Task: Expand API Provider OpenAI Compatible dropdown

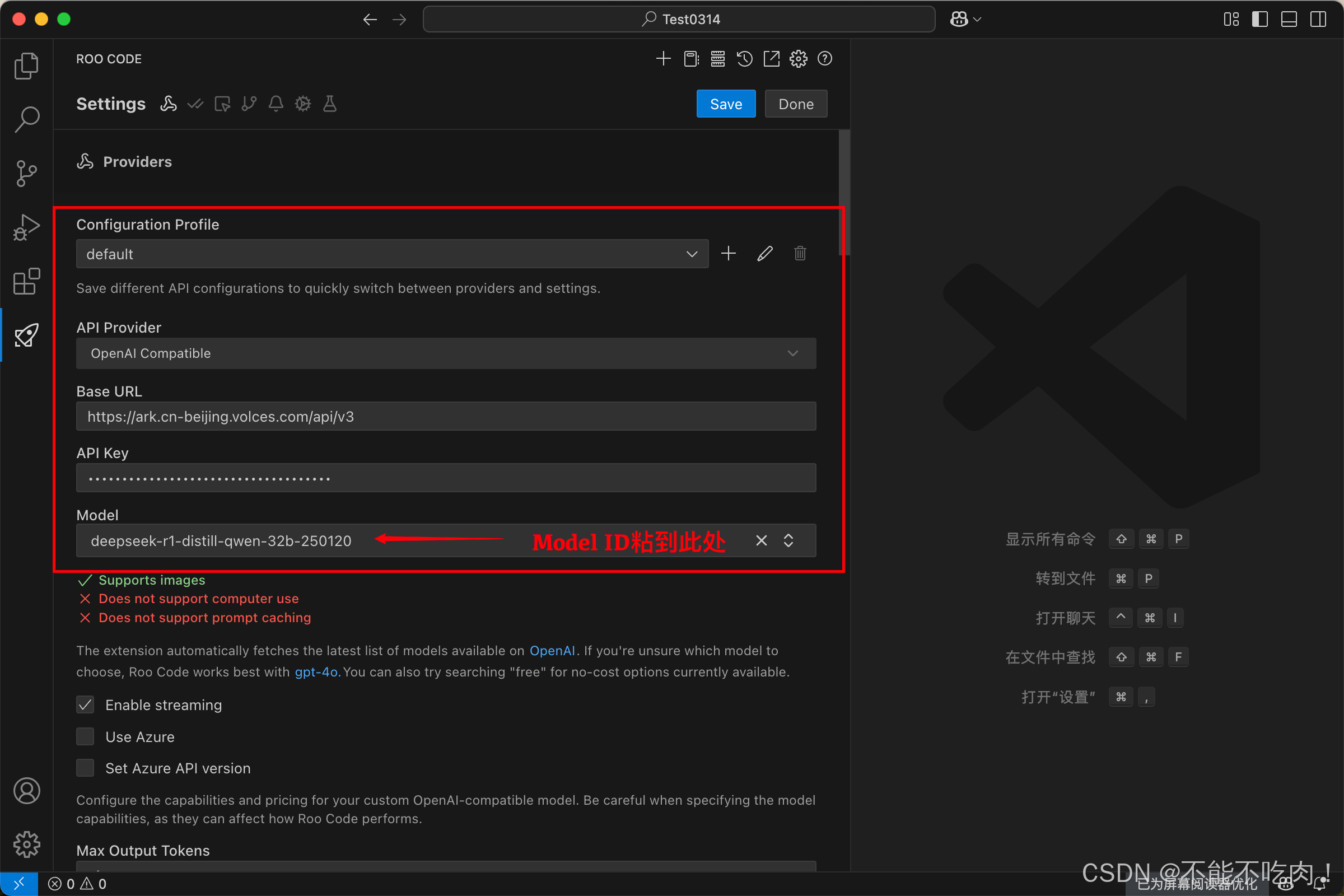Action: (x=446, y=353)
